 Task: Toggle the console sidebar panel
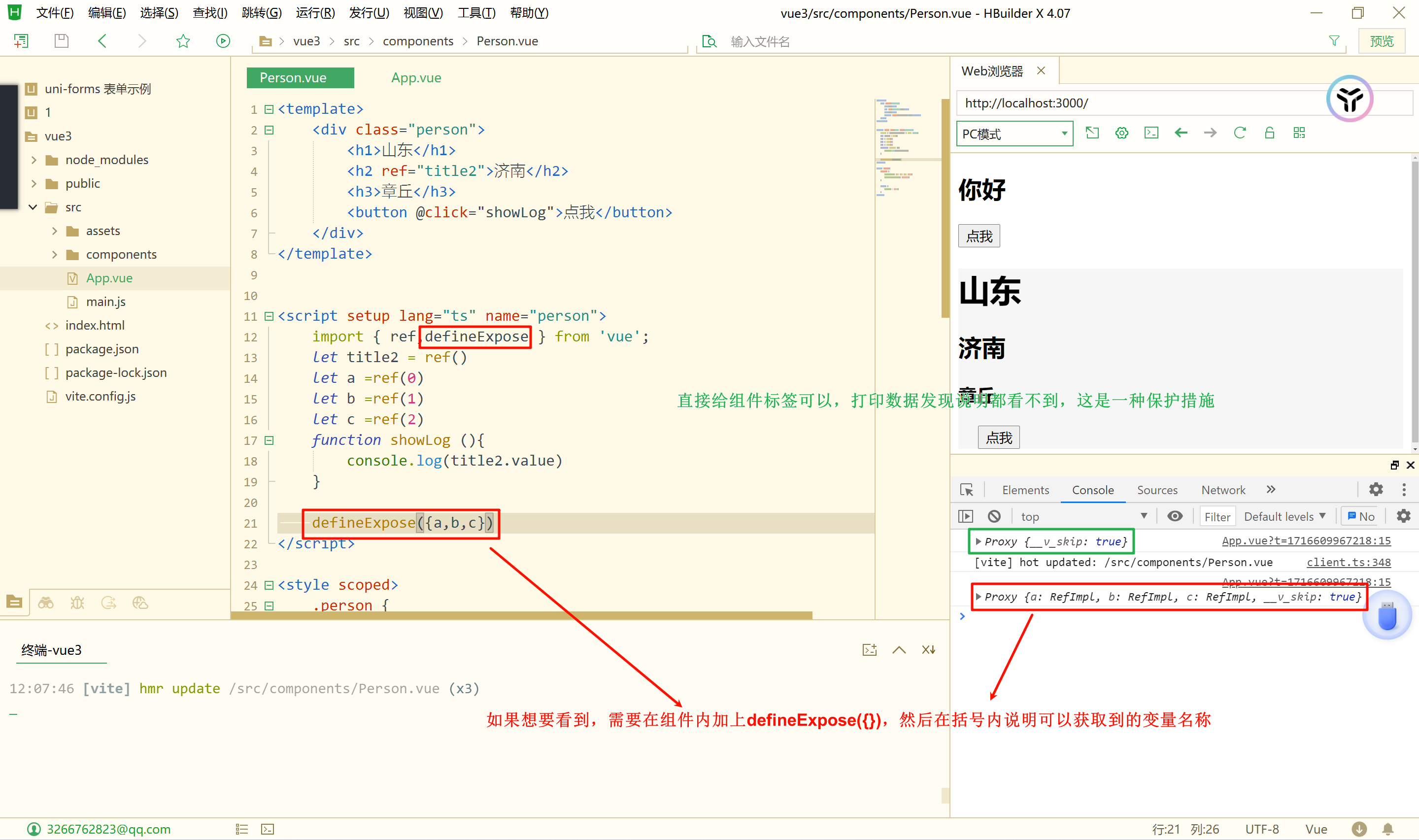coord(966,516)
